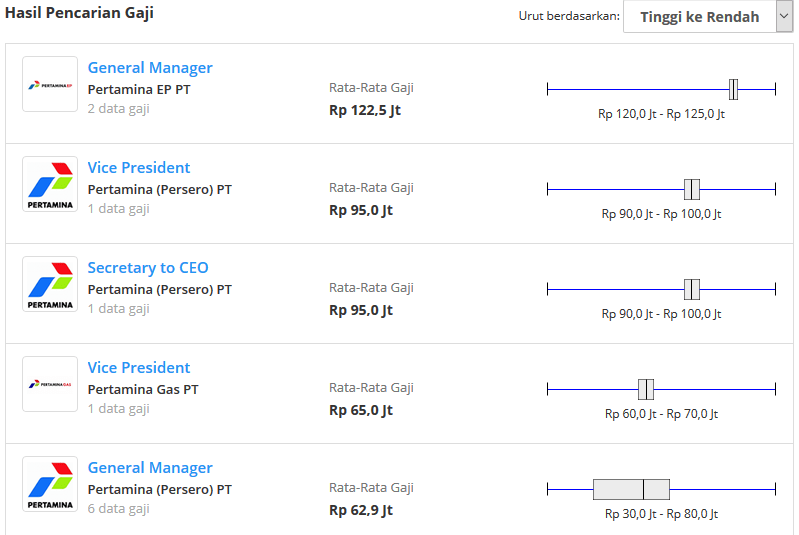Image resolution: width=799 pixels, height=535 pixels.
Task: Click the Pertamina logo beside Secretary to CEO
Action: point(50,284)
